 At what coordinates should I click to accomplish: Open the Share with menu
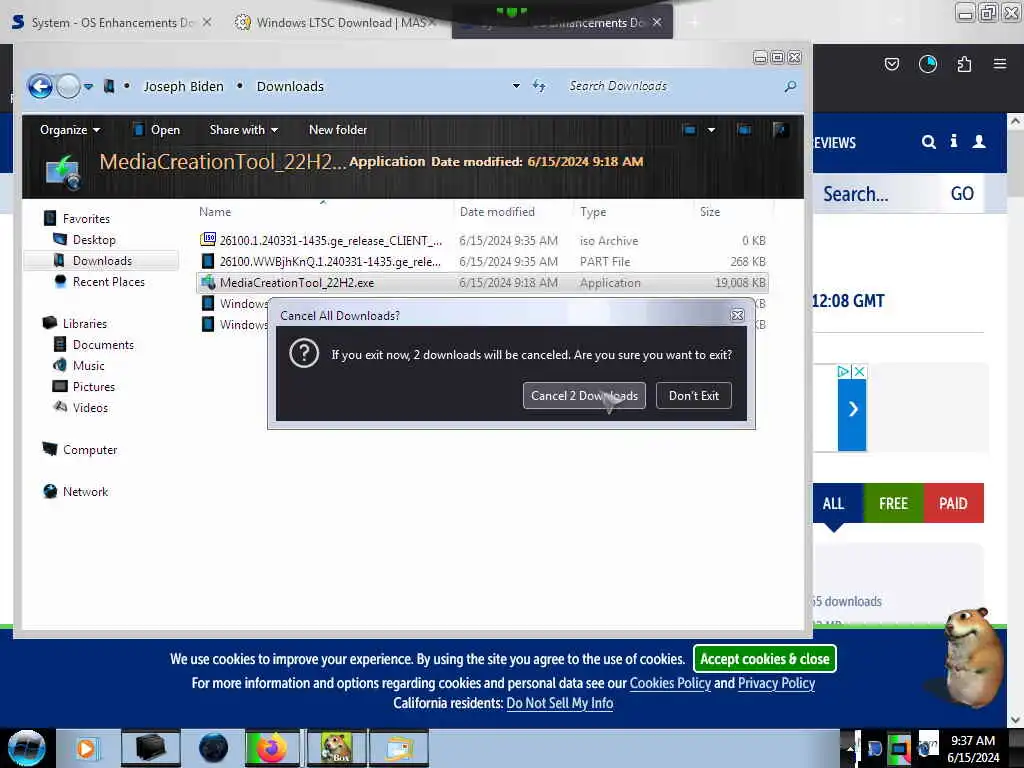pos(244,130)
